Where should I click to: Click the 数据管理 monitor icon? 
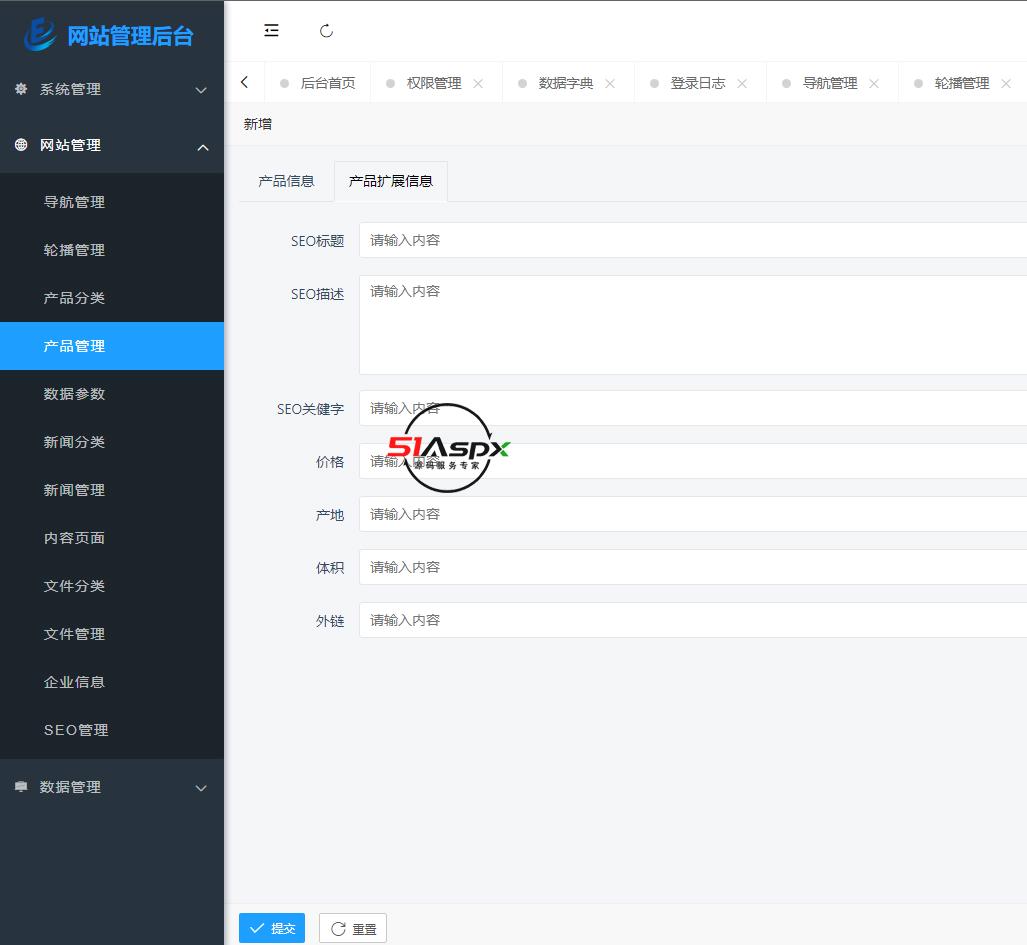(21, 787)
